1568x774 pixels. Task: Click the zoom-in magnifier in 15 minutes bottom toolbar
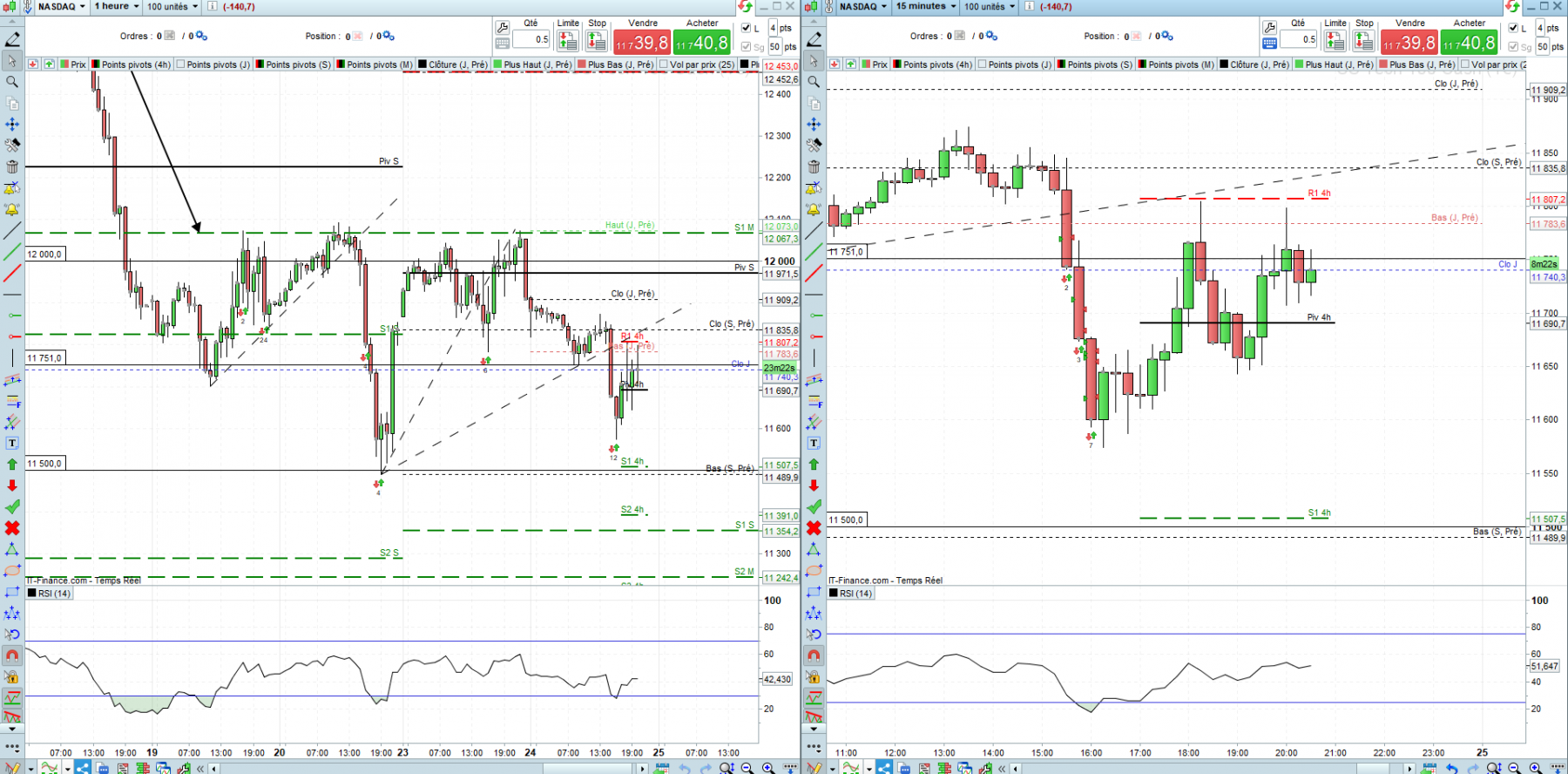[x=1535, y=768]
